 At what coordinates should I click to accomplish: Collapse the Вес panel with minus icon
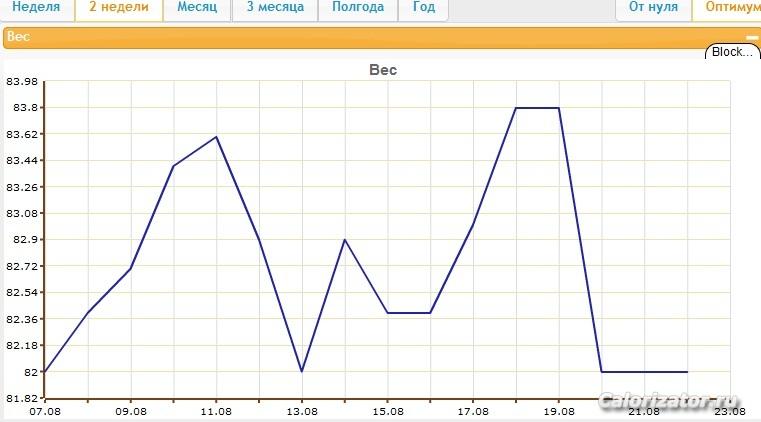pos(751,37)
